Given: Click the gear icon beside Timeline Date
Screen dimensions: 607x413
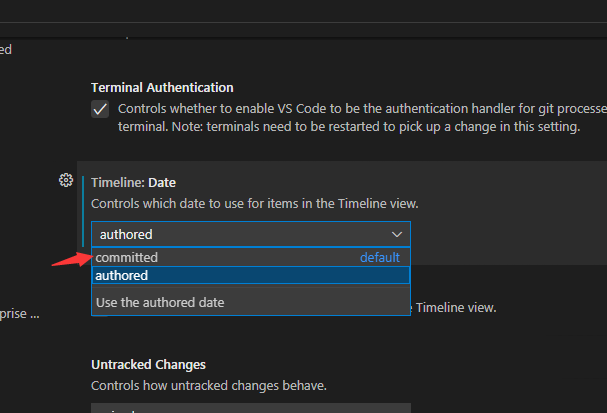Looking at the screenshot, I should click(66, 180).
